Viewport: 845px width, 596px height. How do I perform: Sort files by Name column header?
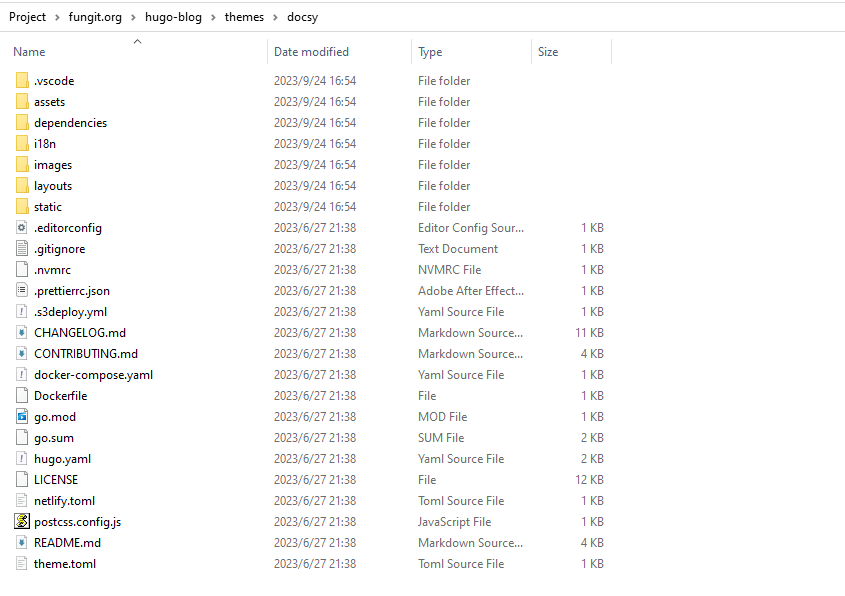pos(29,52)
